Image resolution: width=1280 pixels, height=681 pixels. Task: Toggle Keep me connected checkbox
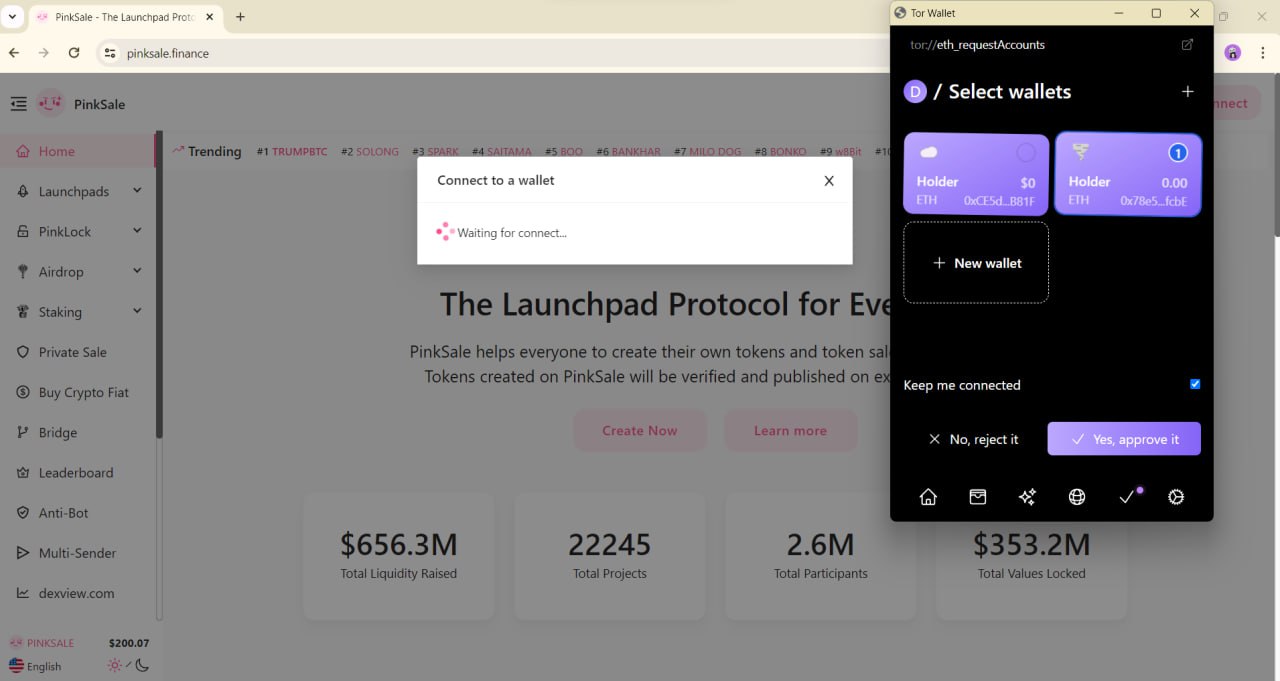click(x=1195, y=384)
